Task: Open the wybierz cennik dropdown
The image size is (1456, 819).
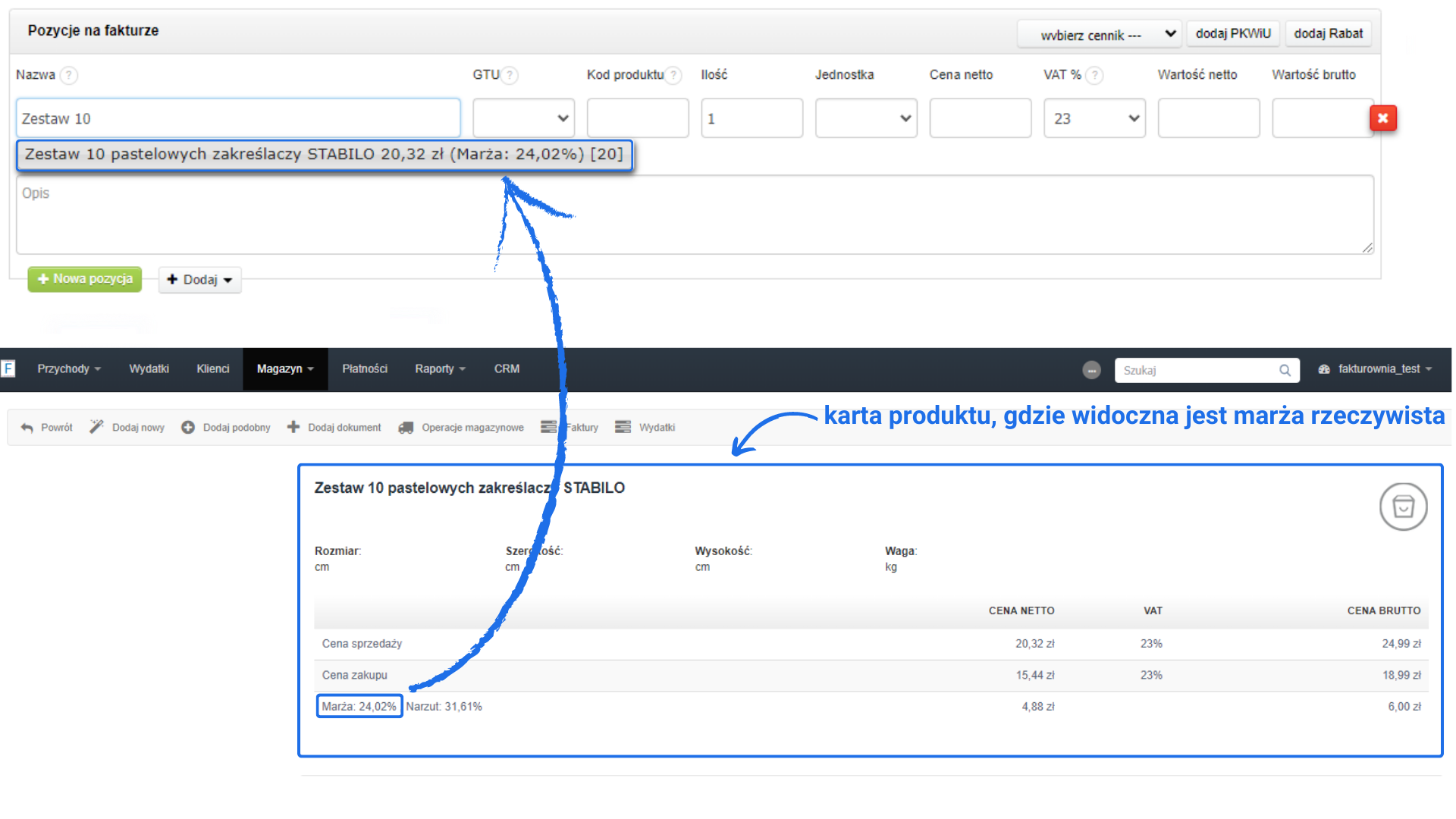Action: tap(1098, 35)
